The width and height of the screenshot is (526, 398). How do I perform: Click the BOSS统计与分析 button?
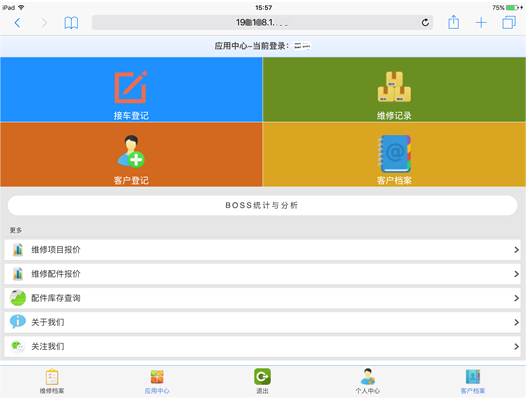262,205
